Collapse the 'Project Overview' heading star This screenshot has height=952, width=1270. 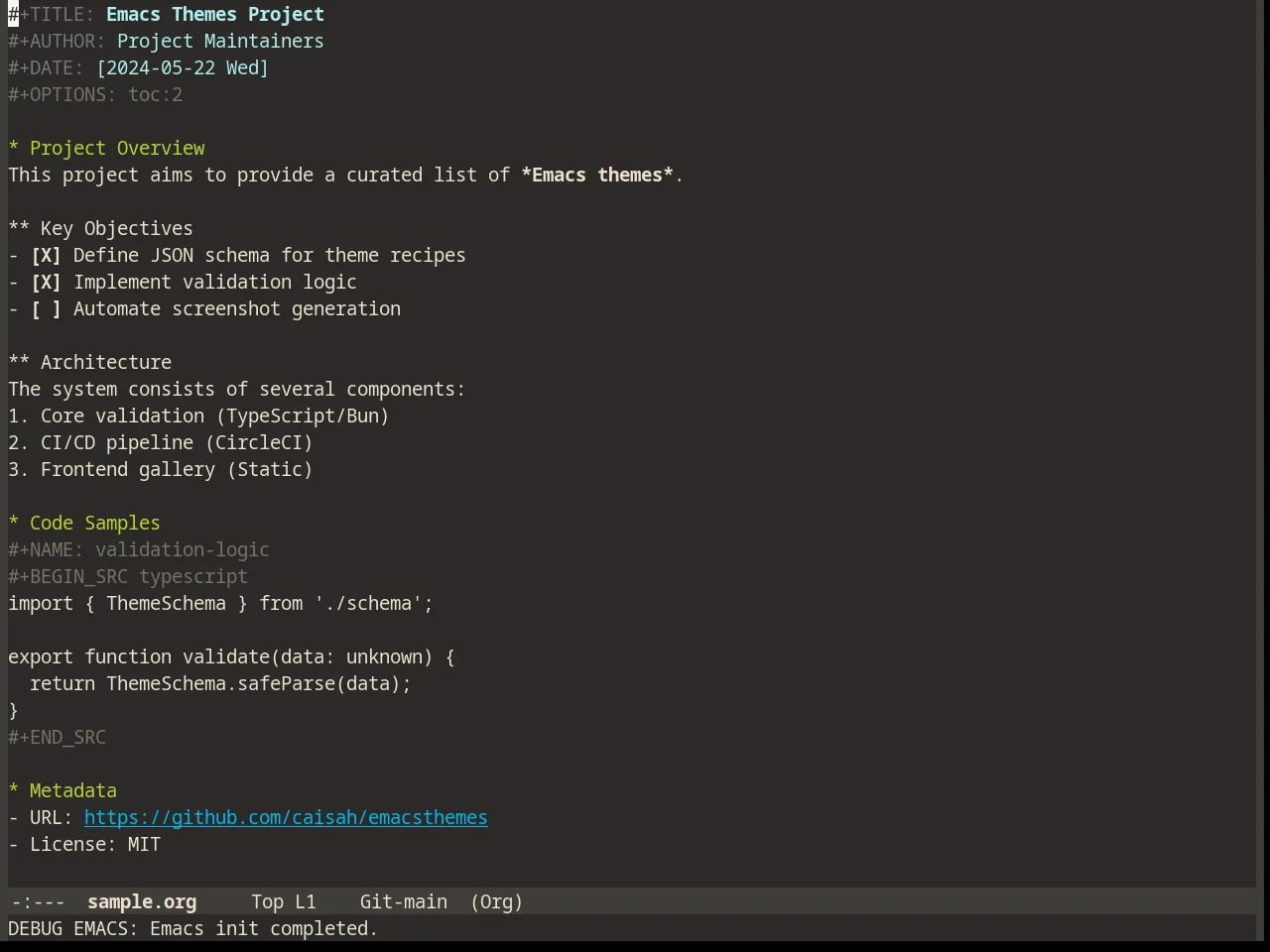(14, 148)
